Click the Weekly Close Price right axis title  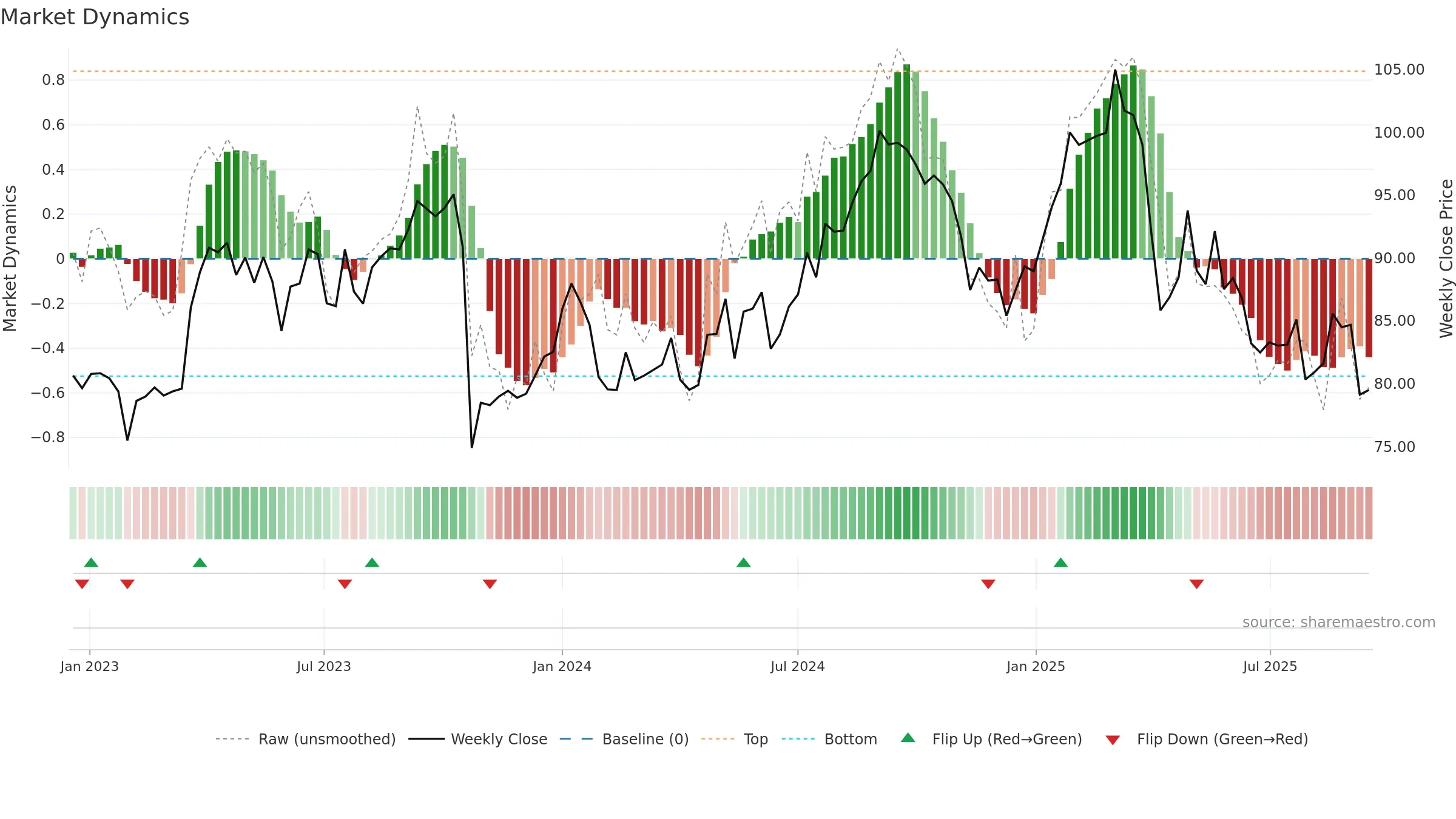click(1446, 258)
